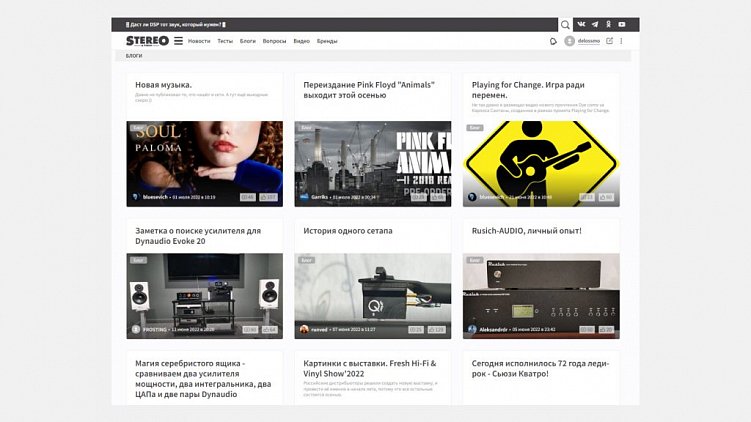Go to Бренды menu item
The height and width of the screenshot is (422, 751).
click(x=327, y=41)
